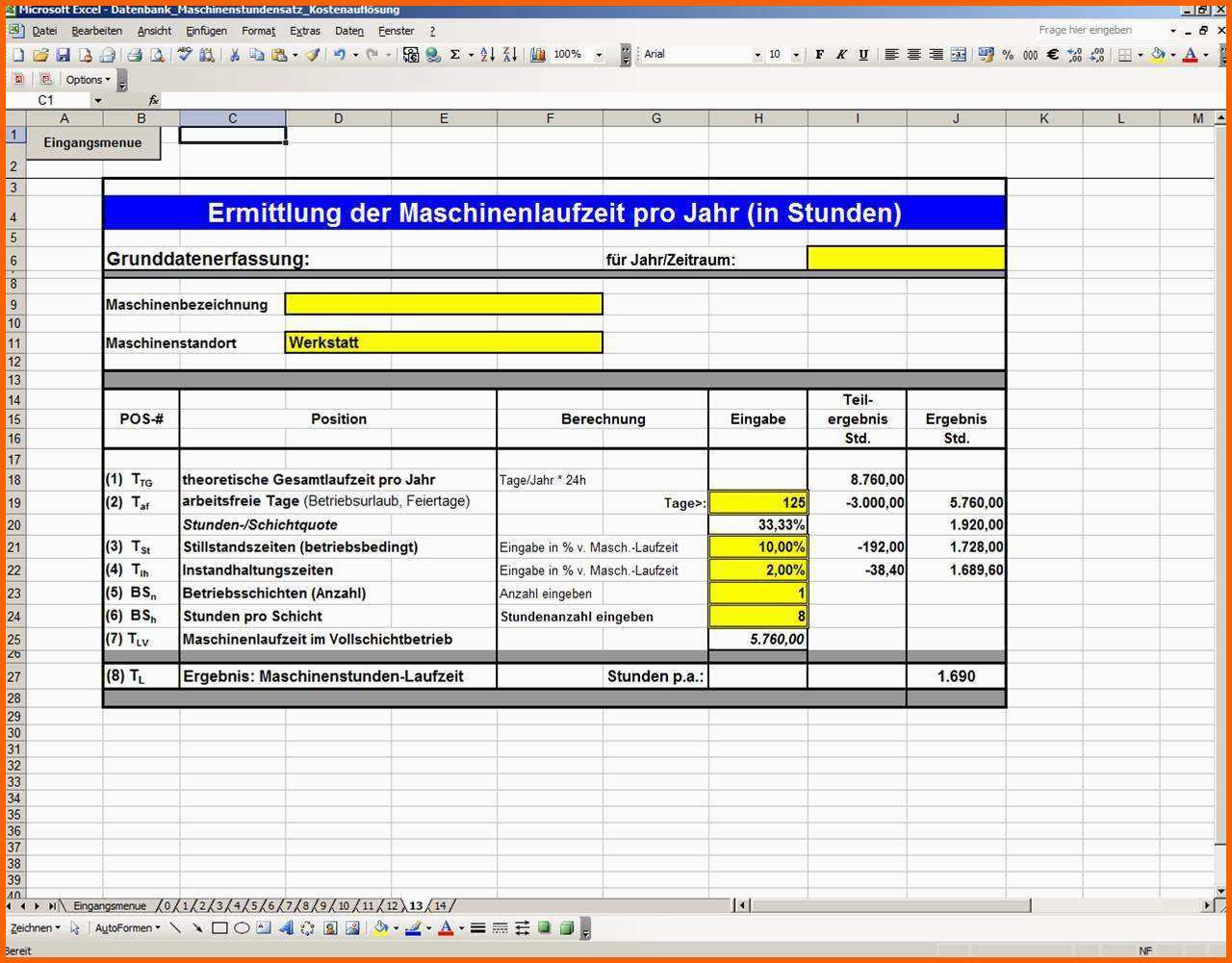Open the Chart Wizard icon
The image size is (1232, 963).
[x=537, y=55]
